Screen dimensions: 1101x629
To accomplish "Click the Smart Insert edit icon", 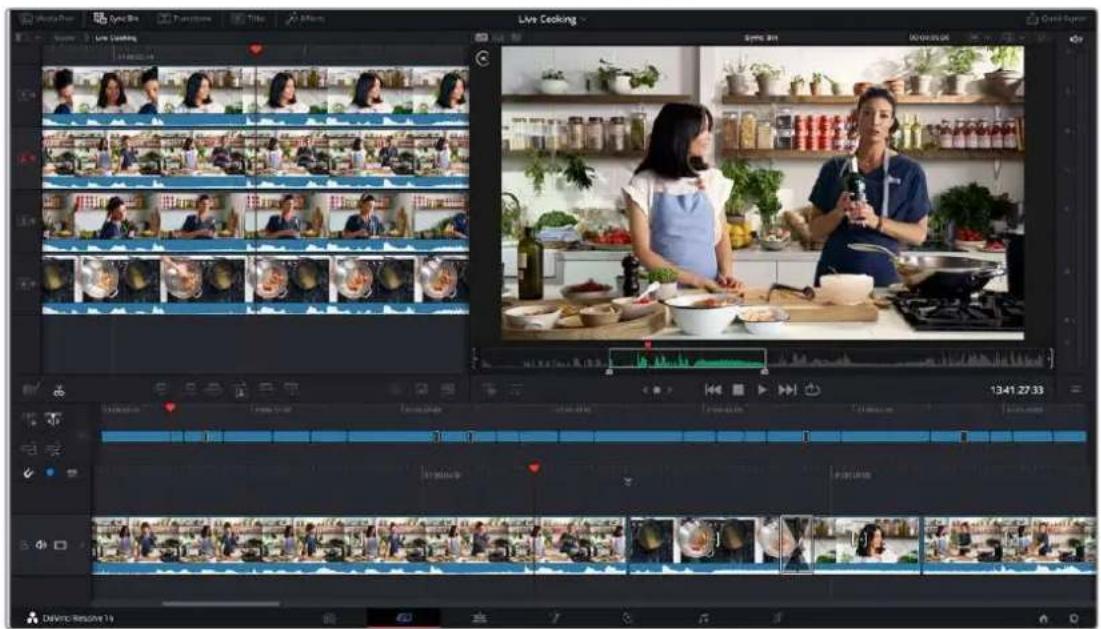I will [x=161, y=389].
